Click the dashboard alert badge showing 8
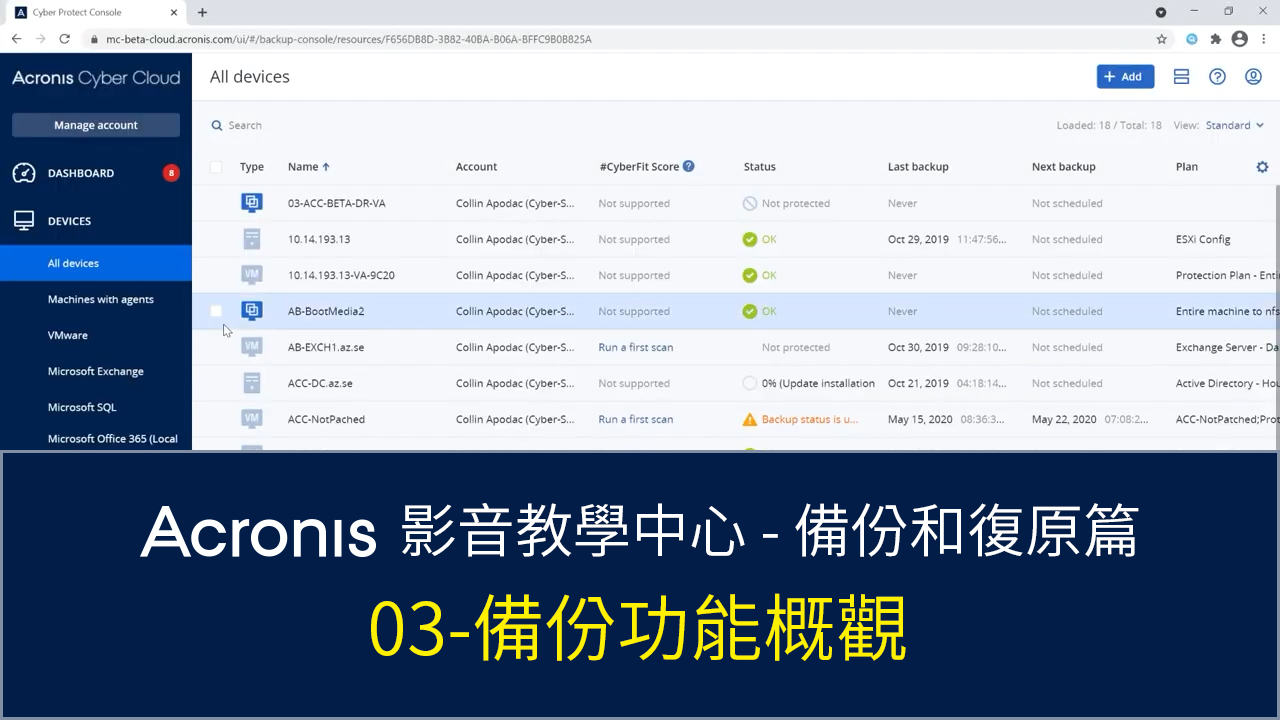Viewport: 1280px width, 720px height. click(171, 173)
